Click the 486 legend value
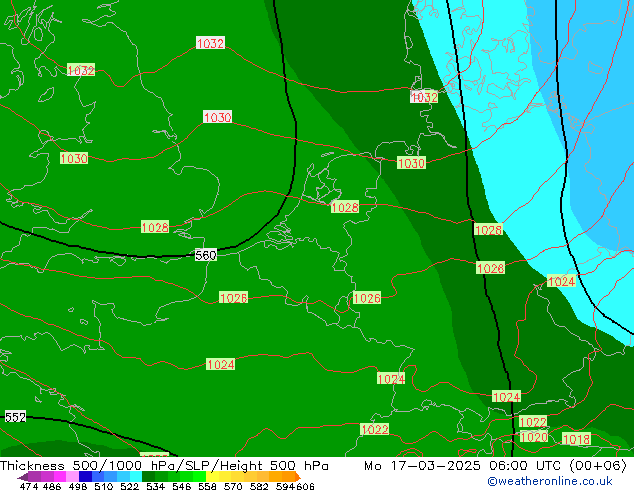 52,486
